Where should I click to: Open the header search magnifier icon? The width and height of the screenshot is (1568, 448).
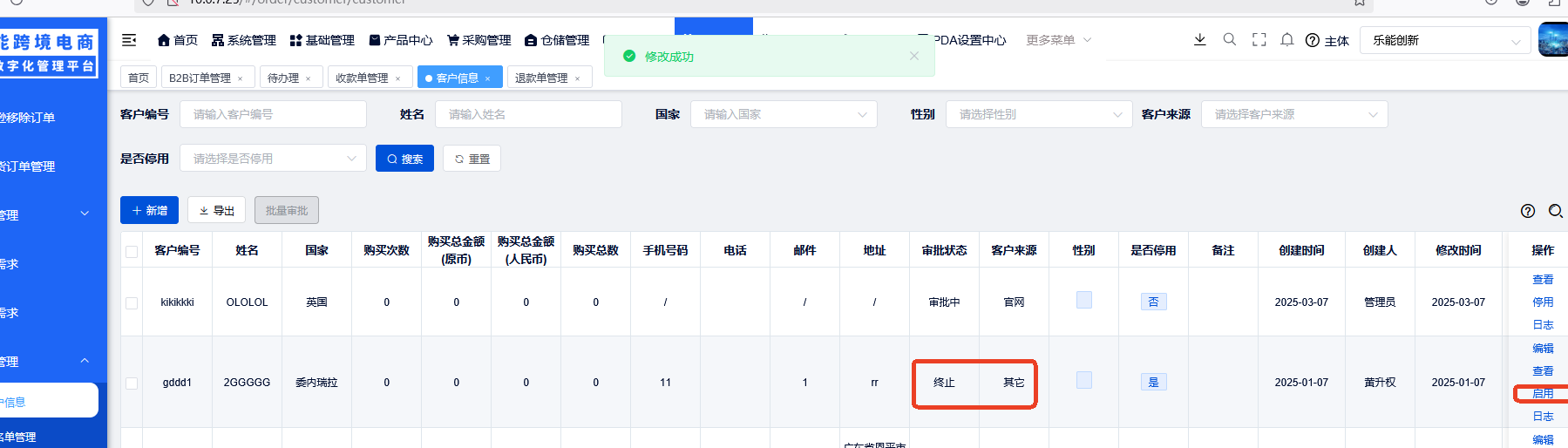(1229, 39)
